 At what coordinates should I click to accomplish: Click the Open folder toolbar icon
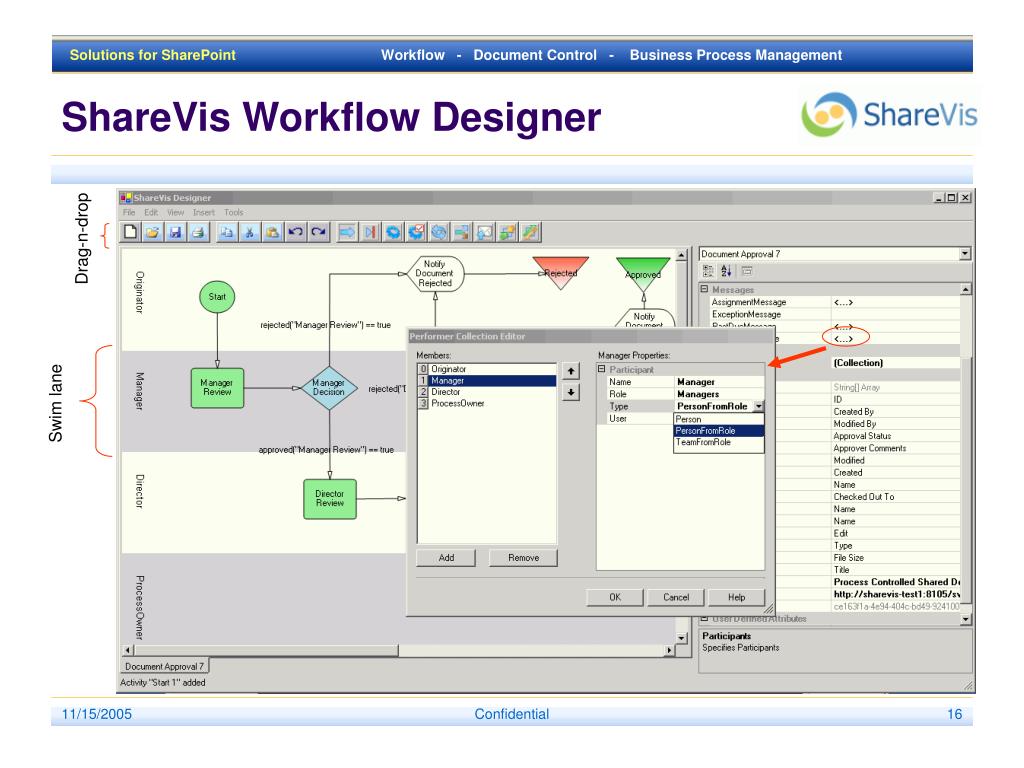click(x=153, y=232)
